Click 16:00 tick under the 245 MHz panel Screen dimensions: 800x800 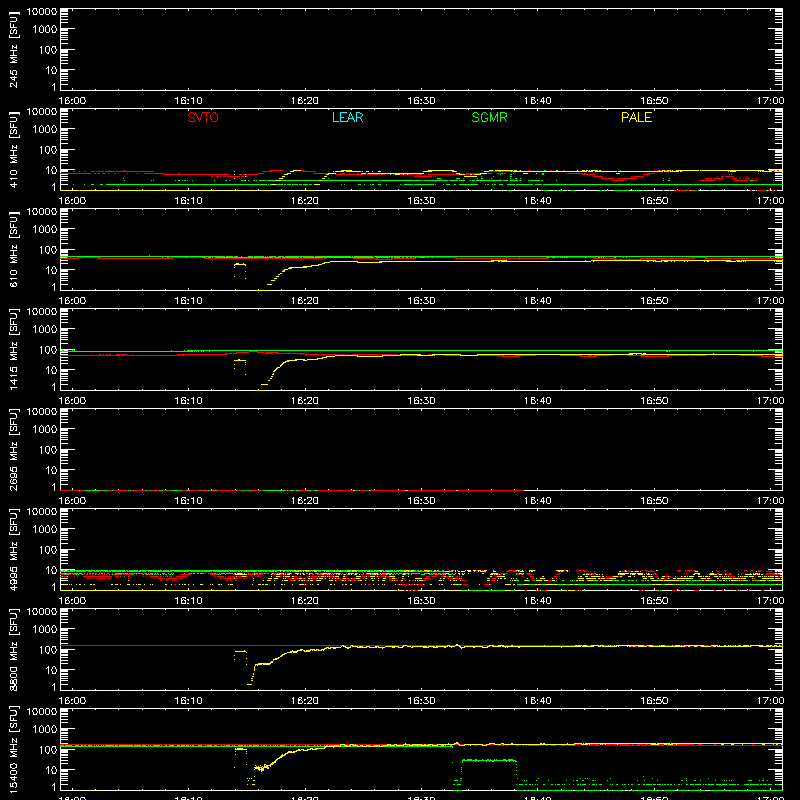(x=72, y=101)
